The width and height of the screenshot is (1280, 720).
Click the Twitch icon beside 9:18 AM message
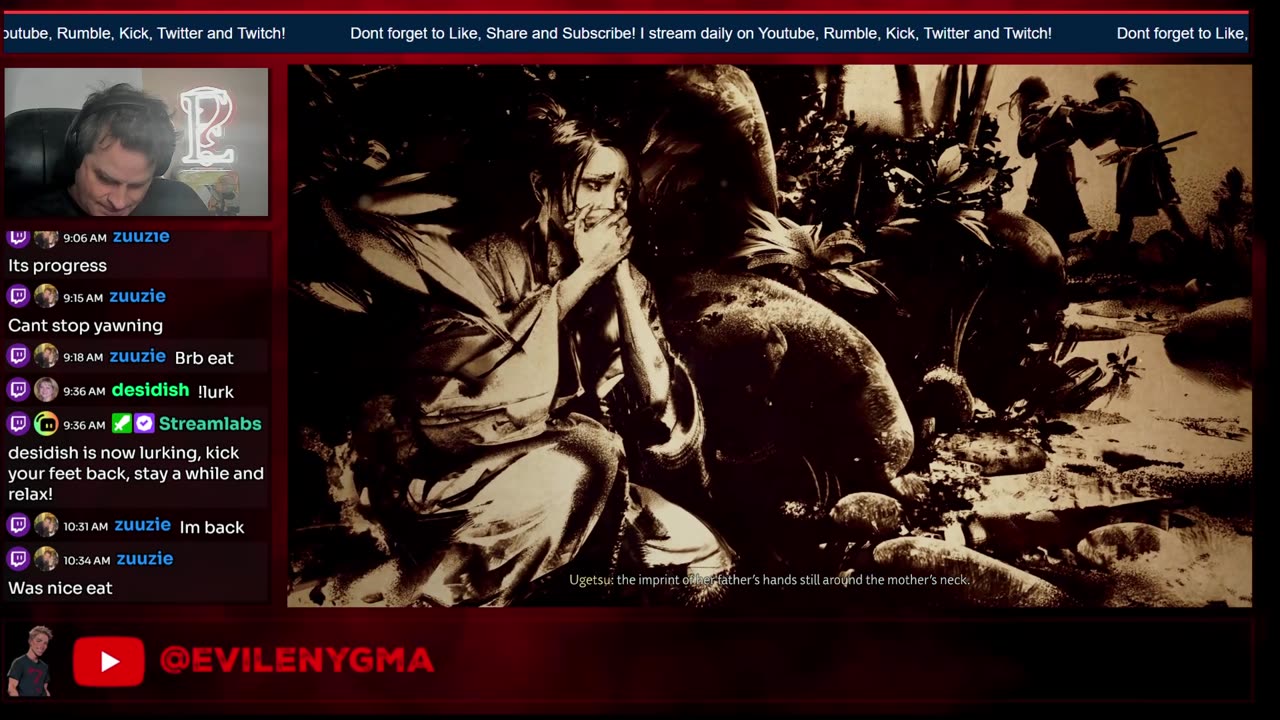(x=18, y=356)
